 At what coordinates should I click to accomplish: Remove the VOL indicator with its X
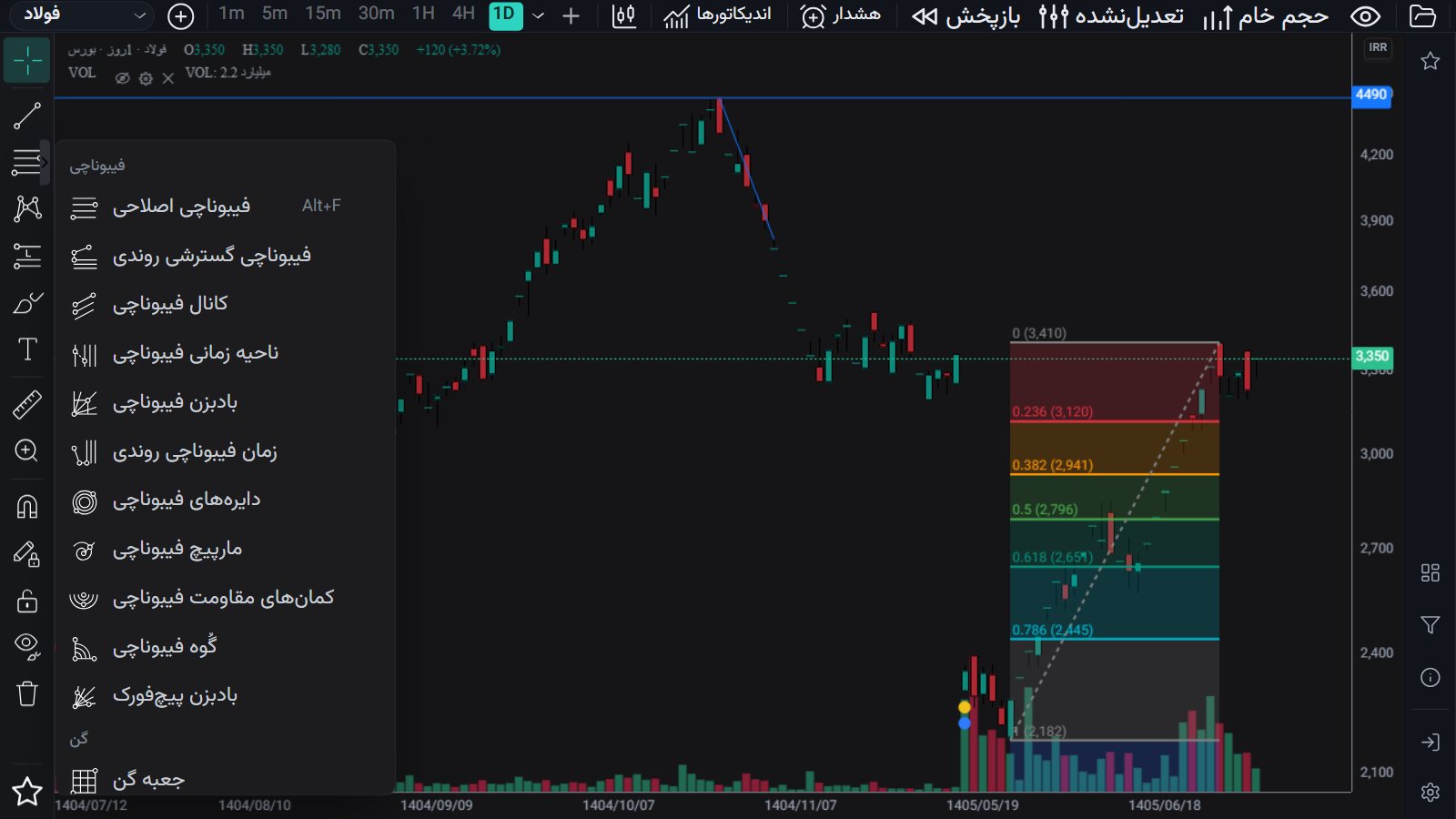168,79
